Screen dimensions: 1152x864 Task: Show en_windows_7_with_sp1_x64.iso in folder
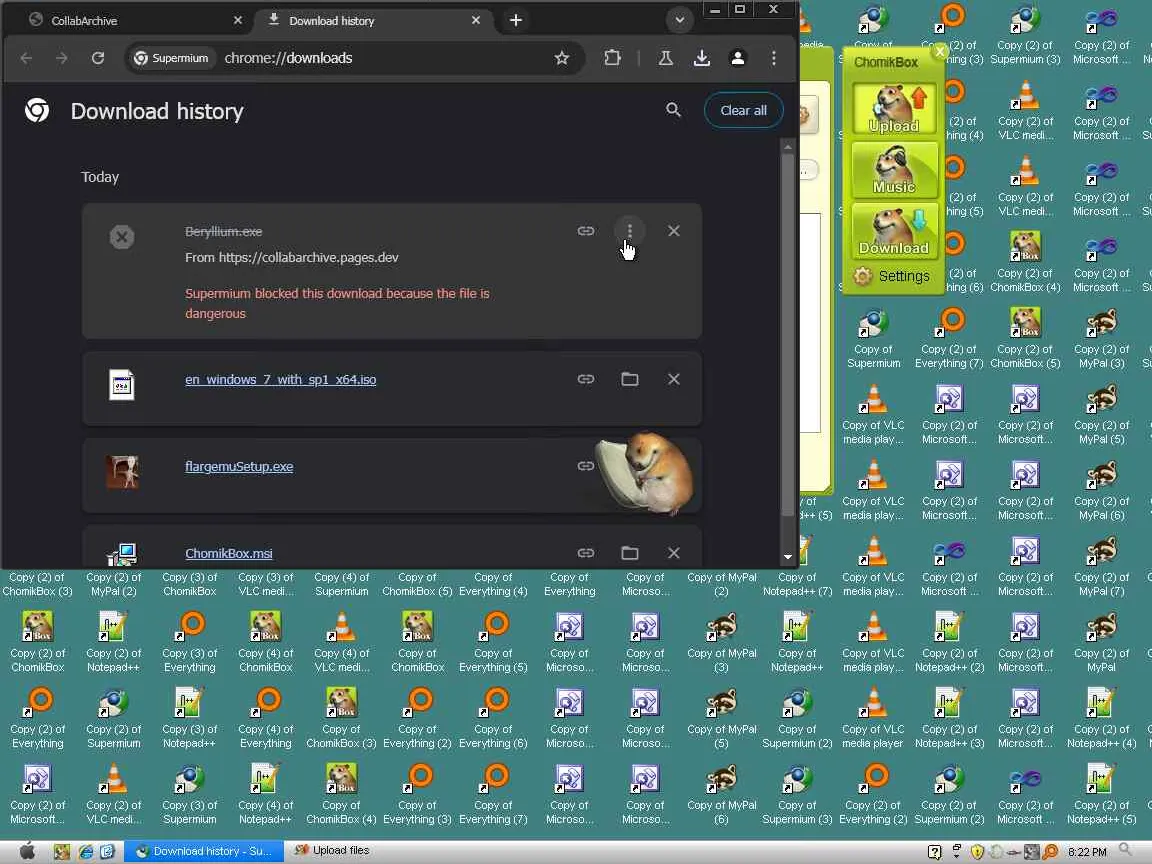coord(630,379)
